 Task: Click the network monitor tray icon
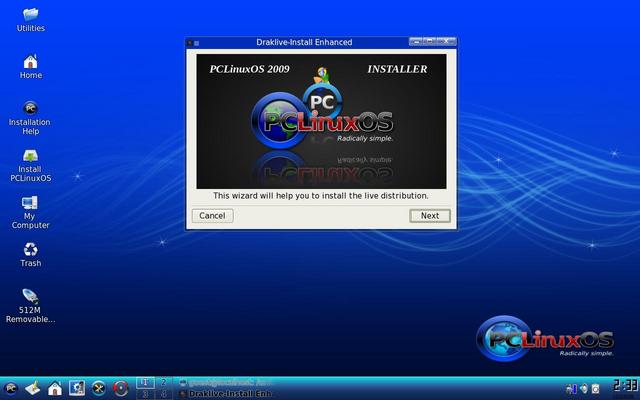pyautogui.click(x=571, y=389)
